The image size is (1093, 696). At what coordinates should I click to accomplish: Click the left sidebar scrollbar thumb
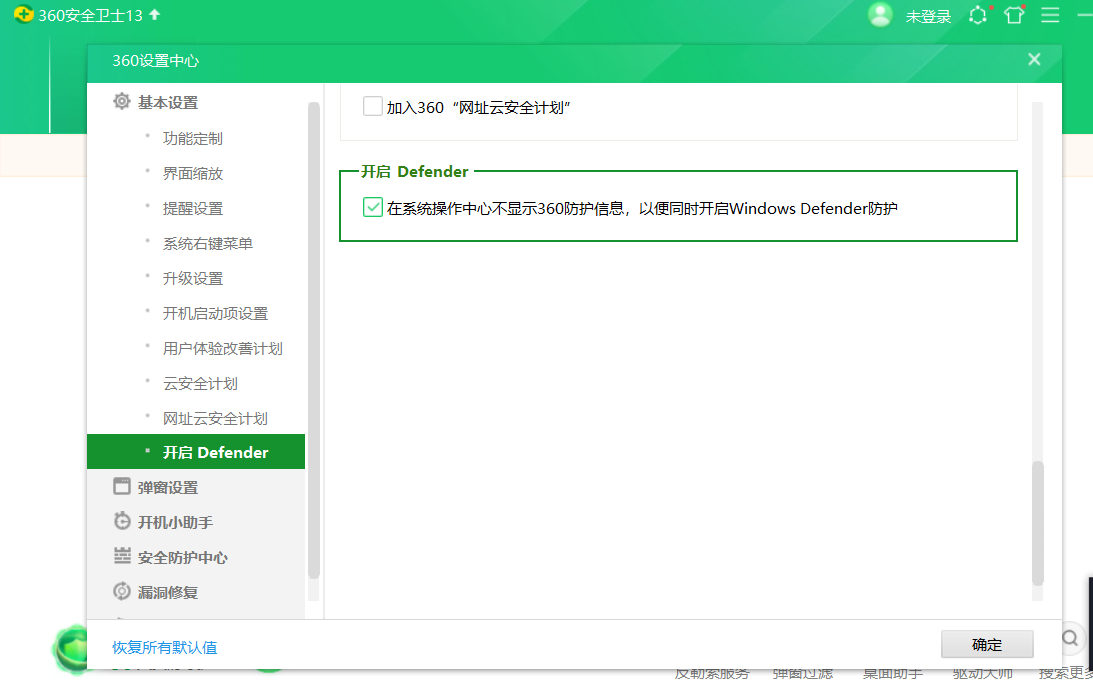pos(314,340)
